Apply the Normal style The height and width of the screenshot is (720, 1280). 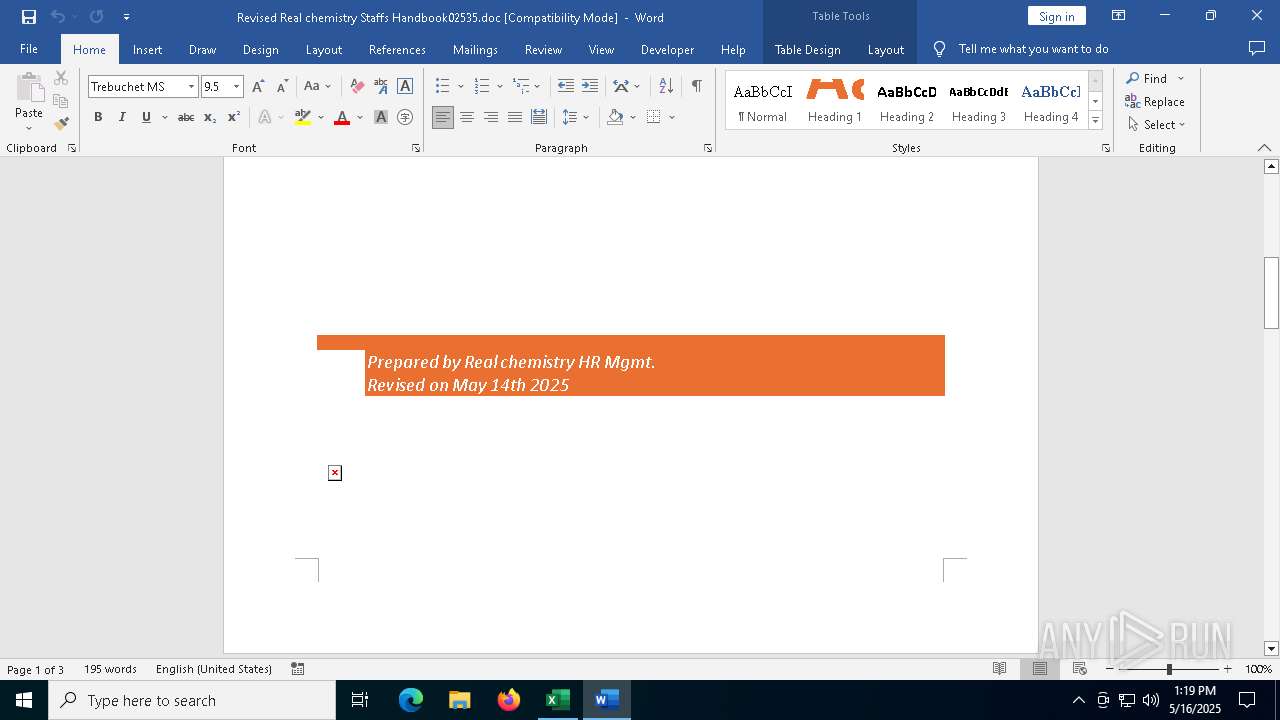click(763, 102)
